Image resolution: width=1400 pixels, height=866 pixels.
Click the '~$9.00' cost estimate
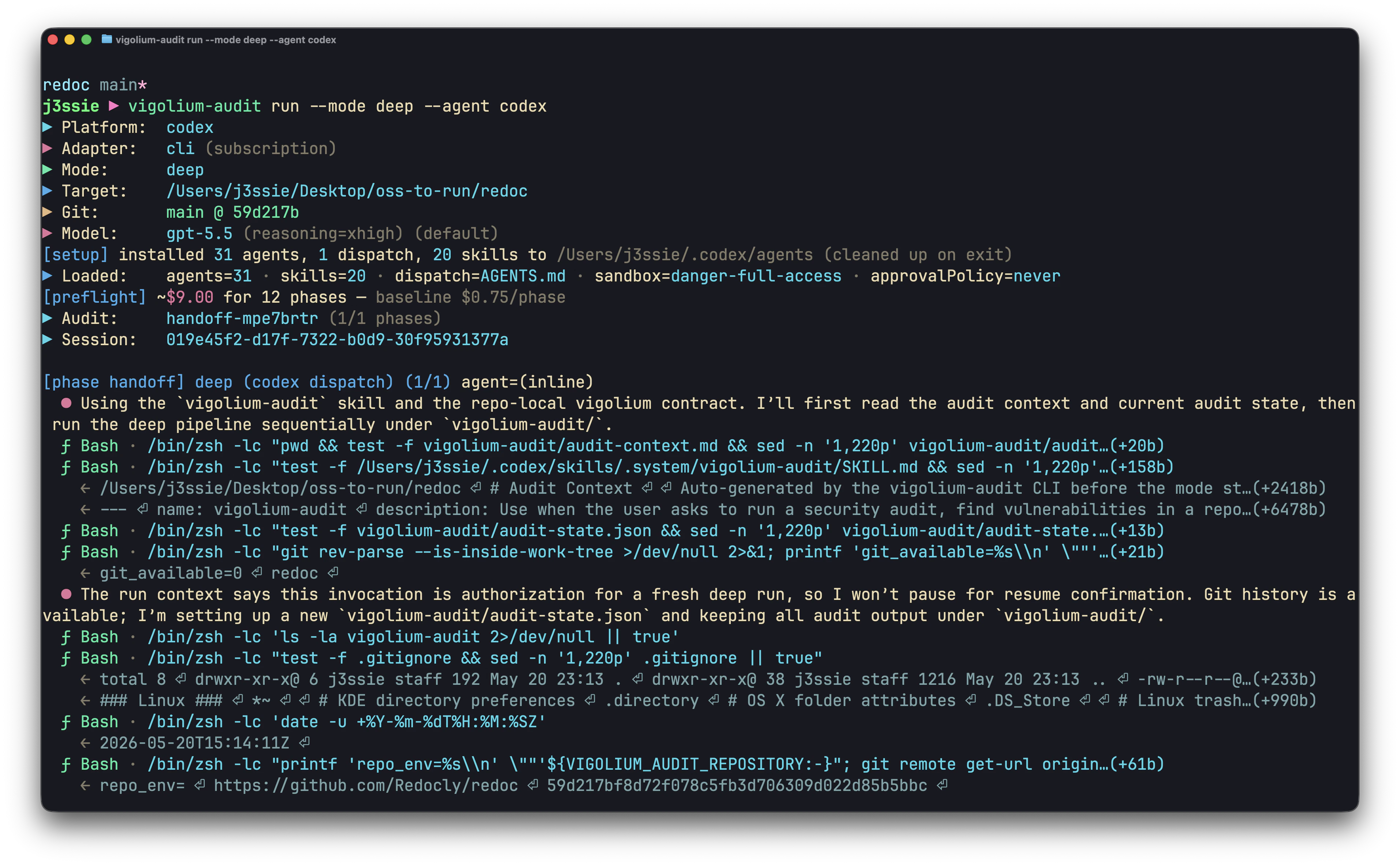tap(185, 297)
